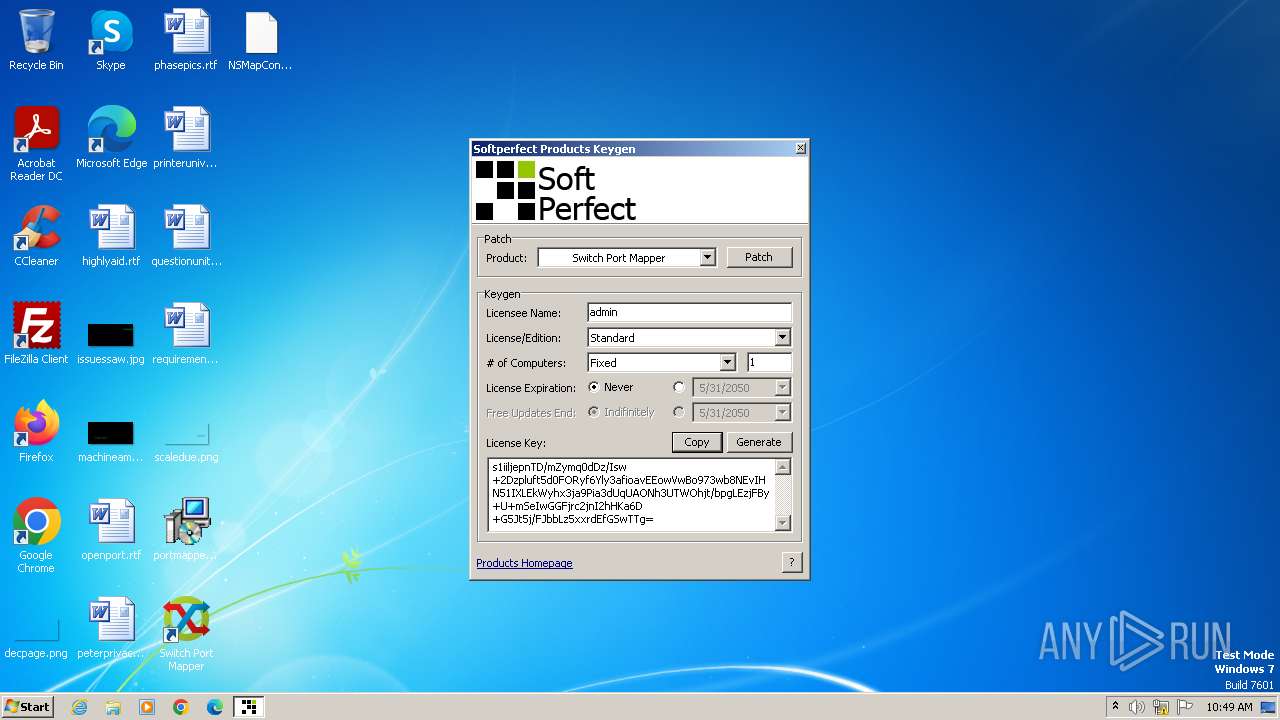Viewport: 1280px width, 720px height.
Task: Select the questionunit... document icon
Action: pos(186,236)
